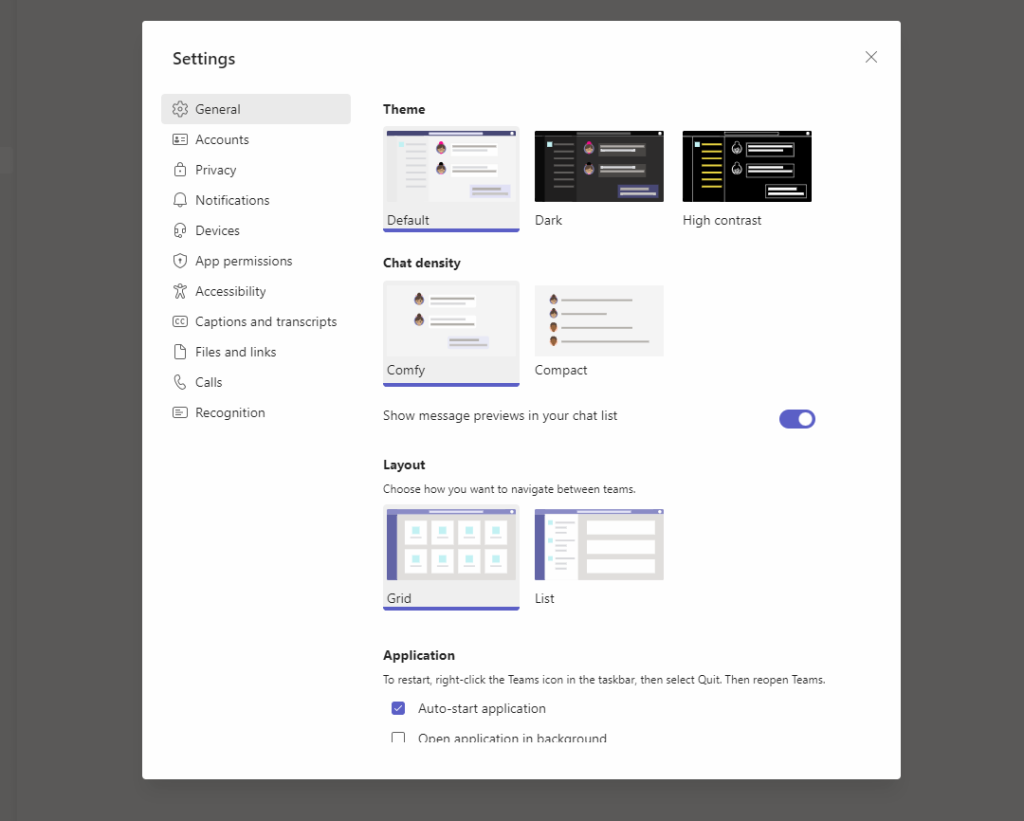Click the Auto-start application label
The image size is (1024, 821).
[482, 708]
